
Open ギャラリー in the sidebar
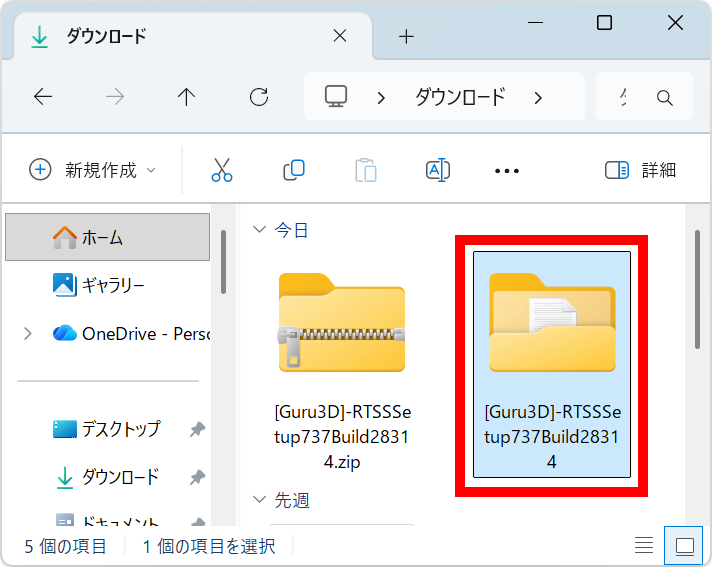pyautogui.click(x=112, y=285)
